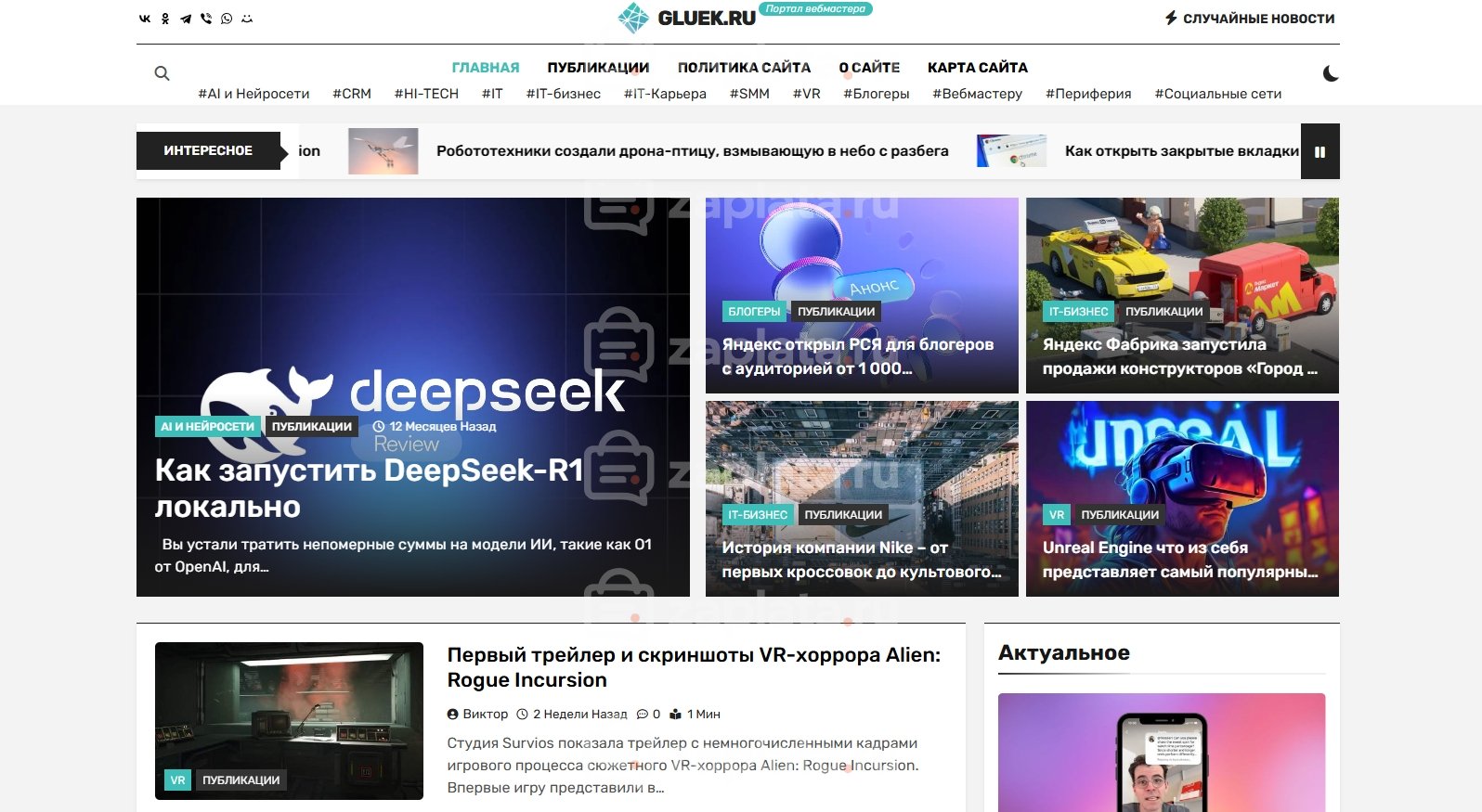This screenshot has width=1482, height=812.
Task: Select the #Социальные сети tag
Action: [1217, 94]
